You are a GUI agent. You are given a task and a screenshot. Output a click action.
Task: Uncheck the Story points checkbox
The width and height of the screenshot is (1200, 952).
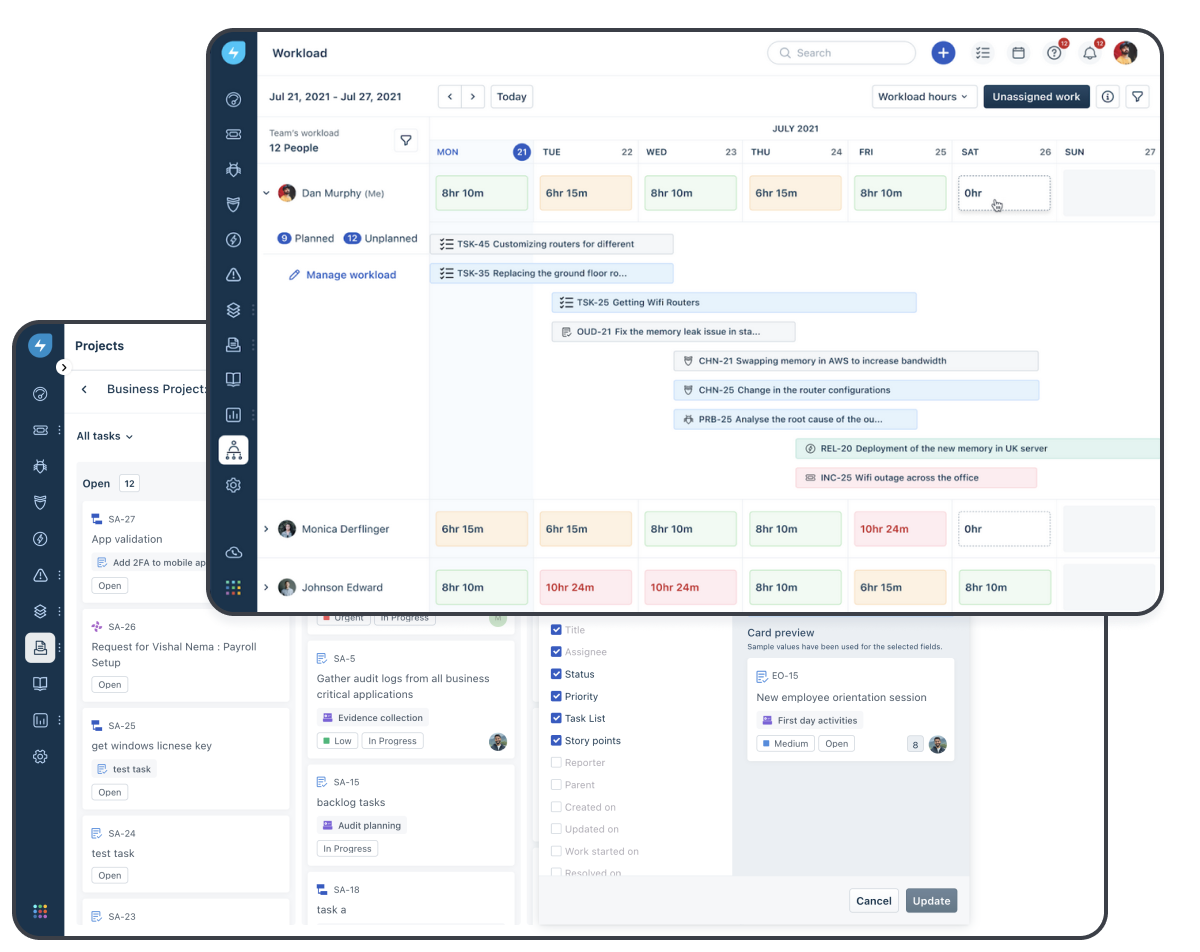point(556,741)
